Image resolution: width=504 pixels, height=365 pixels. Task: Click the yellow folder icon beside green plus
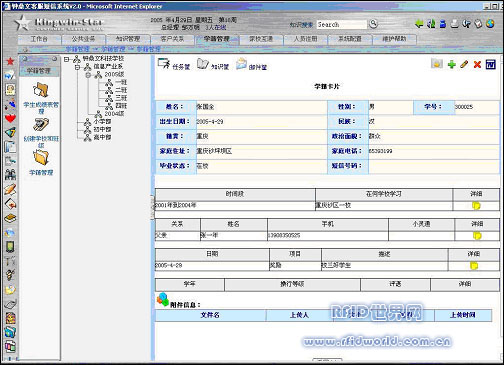point(437,63)
